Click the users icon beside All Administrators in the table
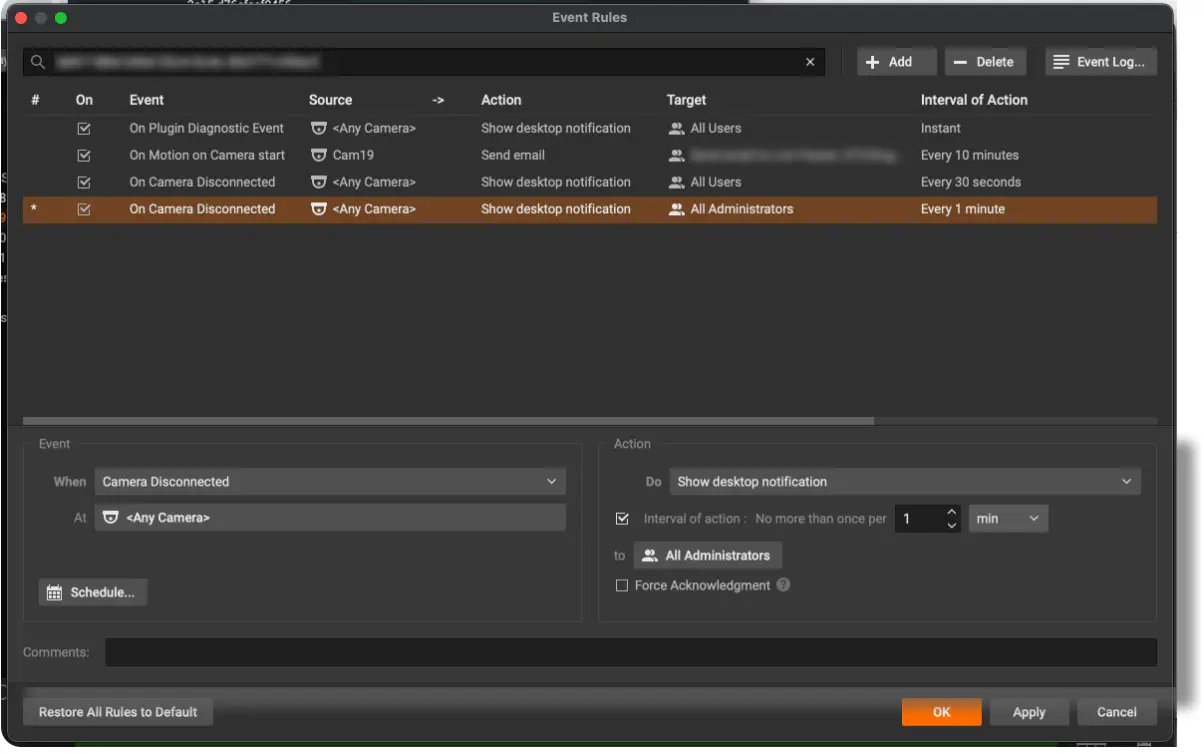The height and width of the screenshot is (754, 1204). point(677,209)
